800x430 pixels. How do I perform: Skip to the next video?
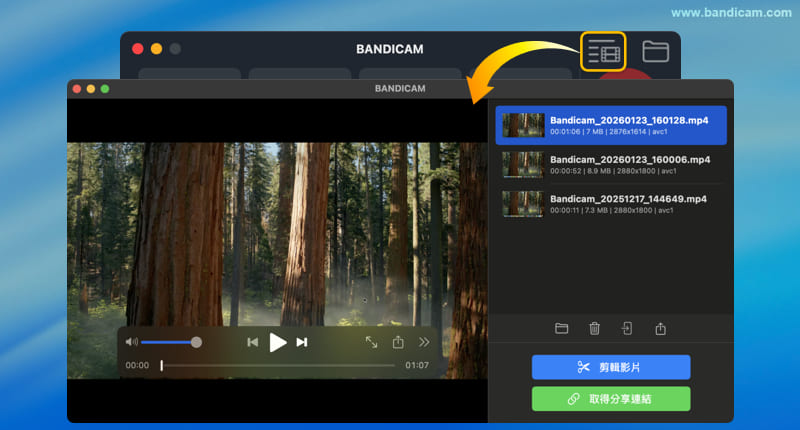coord(302,342)
